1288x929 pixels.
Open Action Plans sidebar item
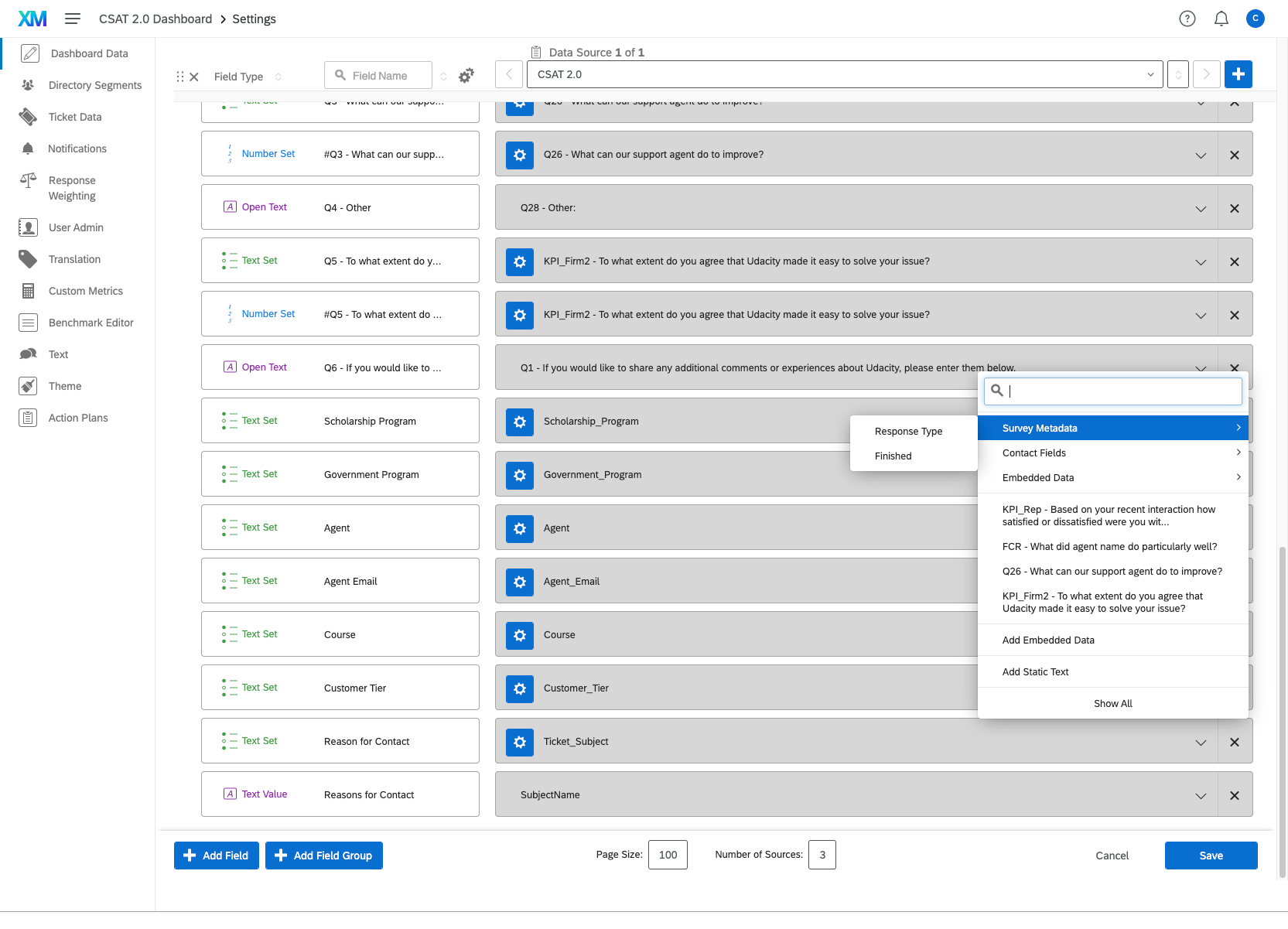(x=77, y=418)
